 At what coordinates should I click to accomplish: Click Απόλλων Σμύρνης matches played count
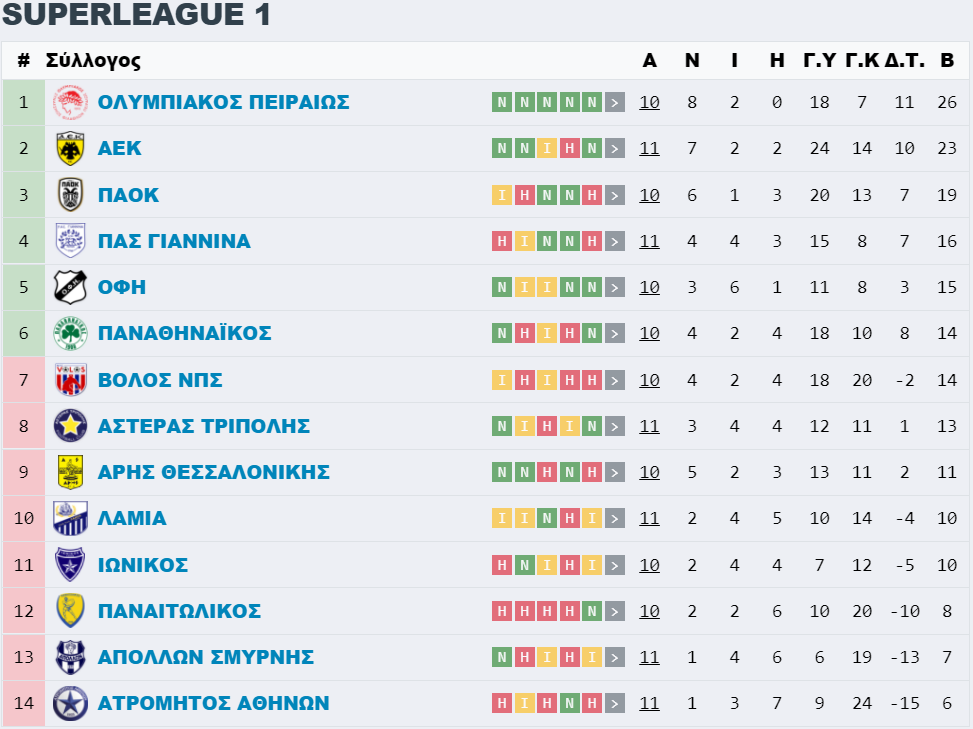[x=649, y=657]
